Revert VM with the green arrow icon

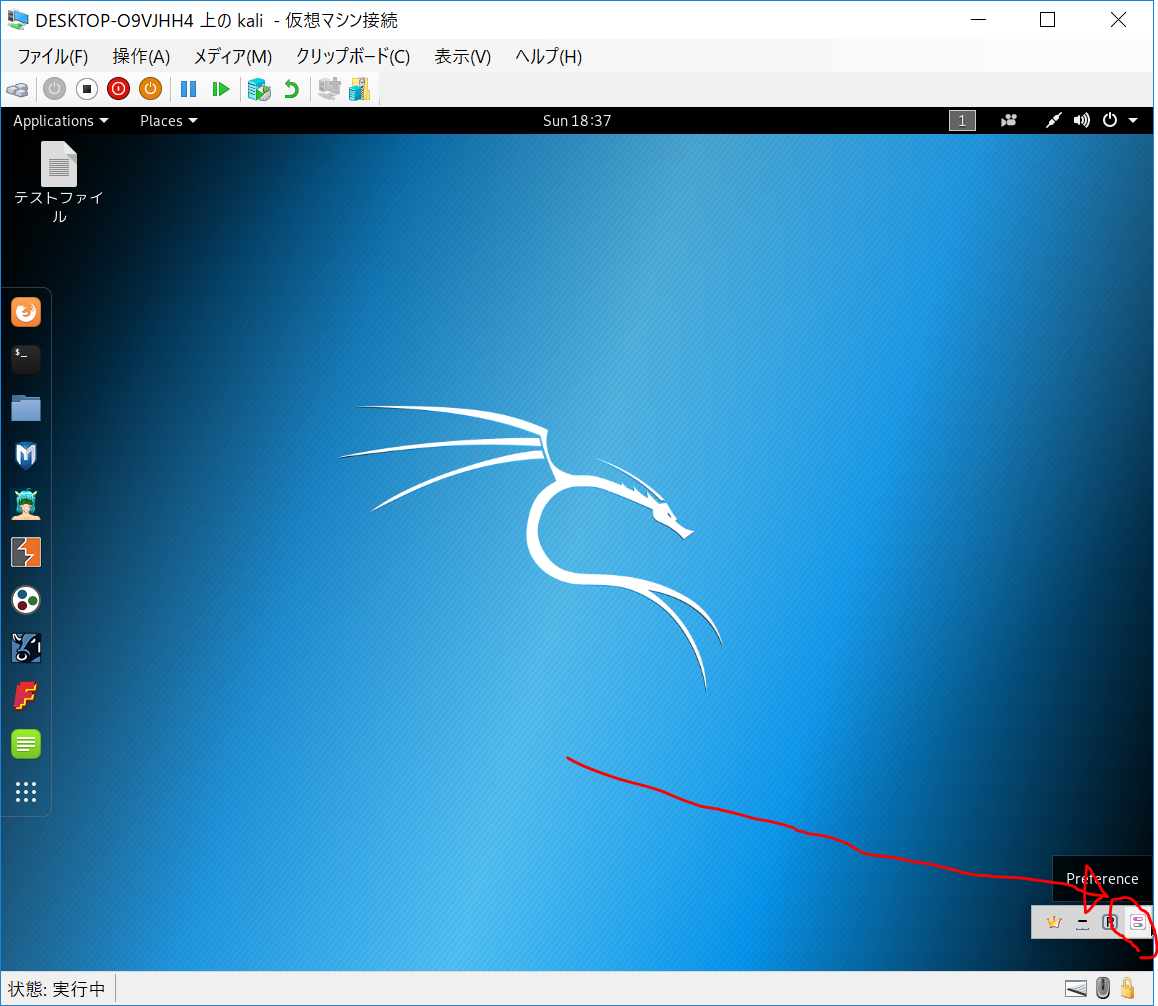tap(291, 89)
